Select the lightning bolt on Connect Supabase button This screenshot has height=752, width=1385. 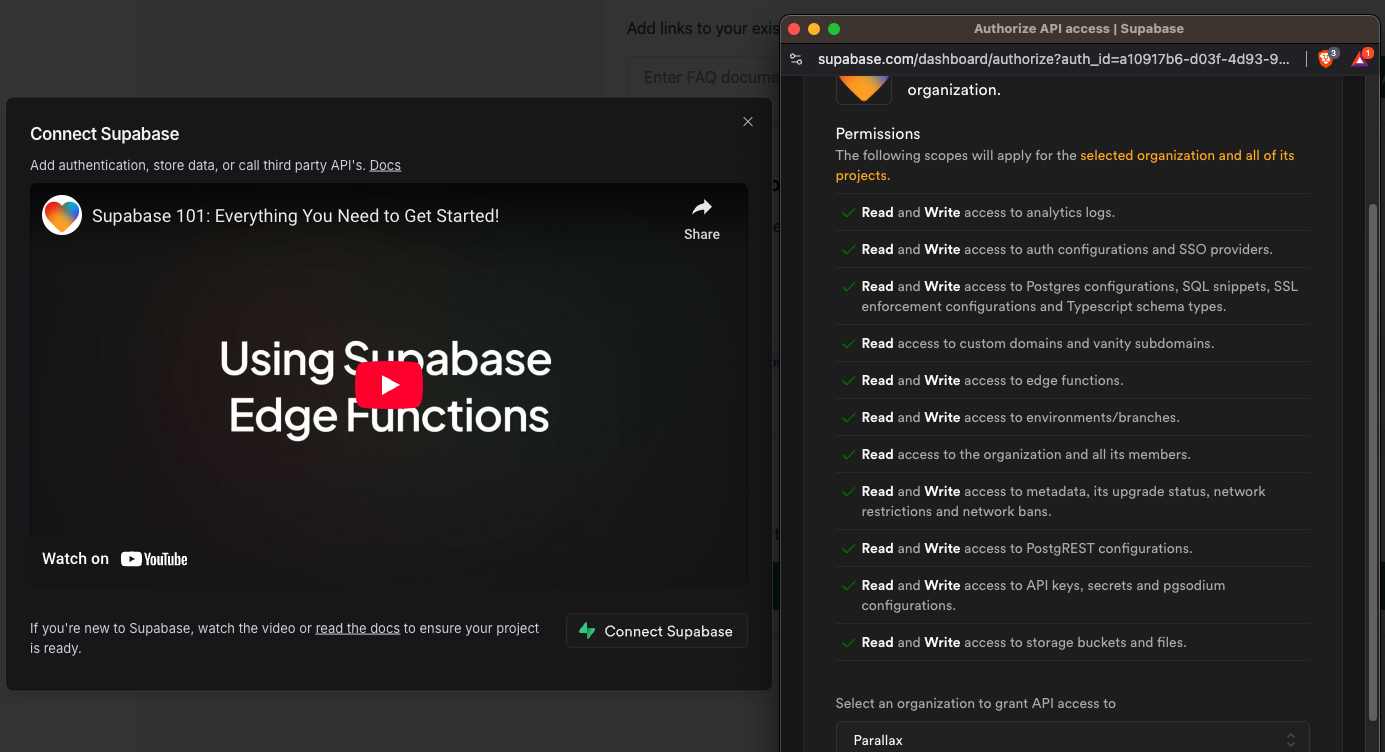[587, 630]
